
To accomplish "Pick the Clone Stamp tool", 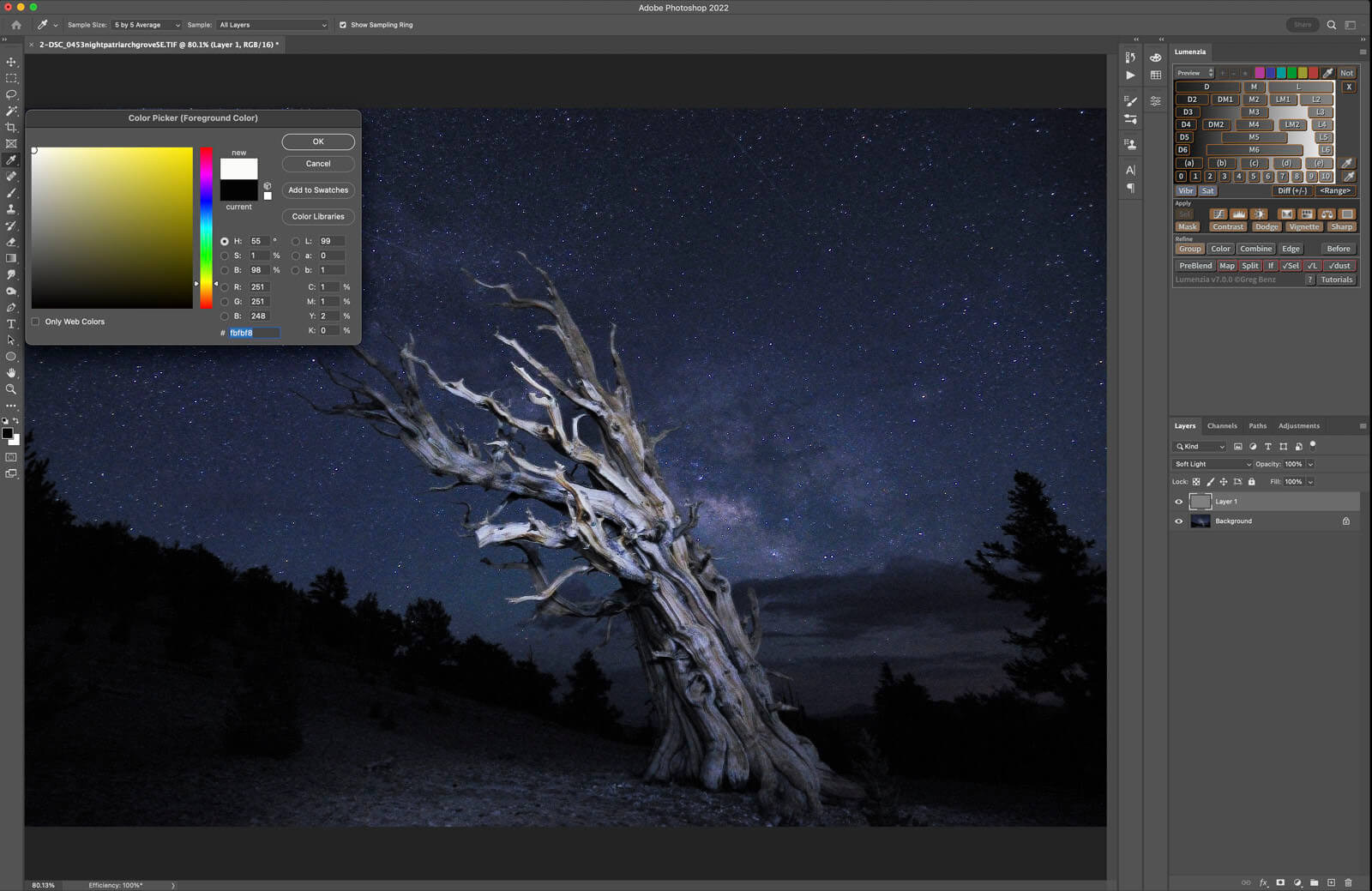I will tap(11, 209).
